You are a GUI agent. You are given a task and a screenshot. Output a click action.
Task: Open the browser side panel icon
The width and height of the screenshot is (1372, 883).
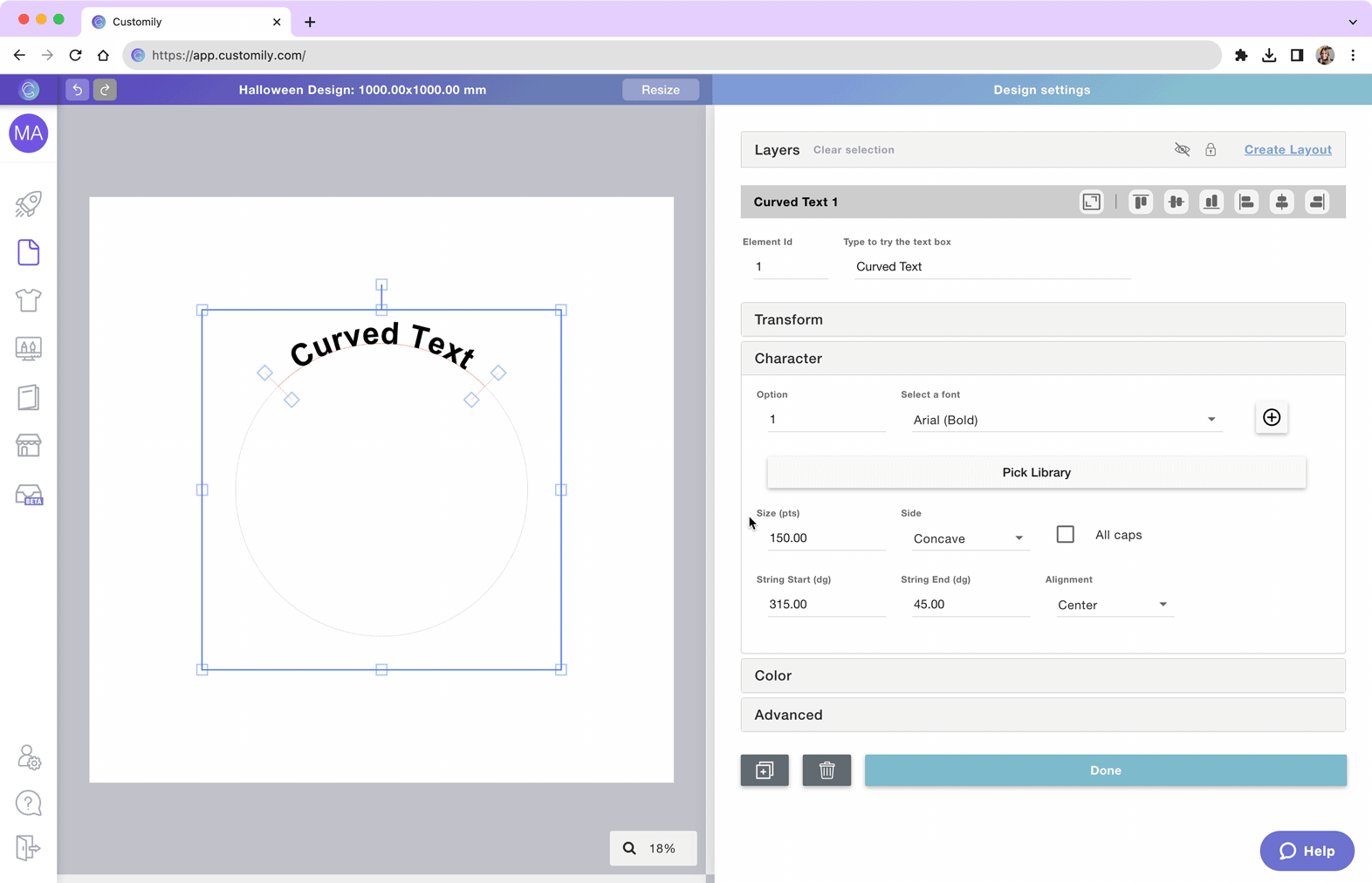[1297, 55]
